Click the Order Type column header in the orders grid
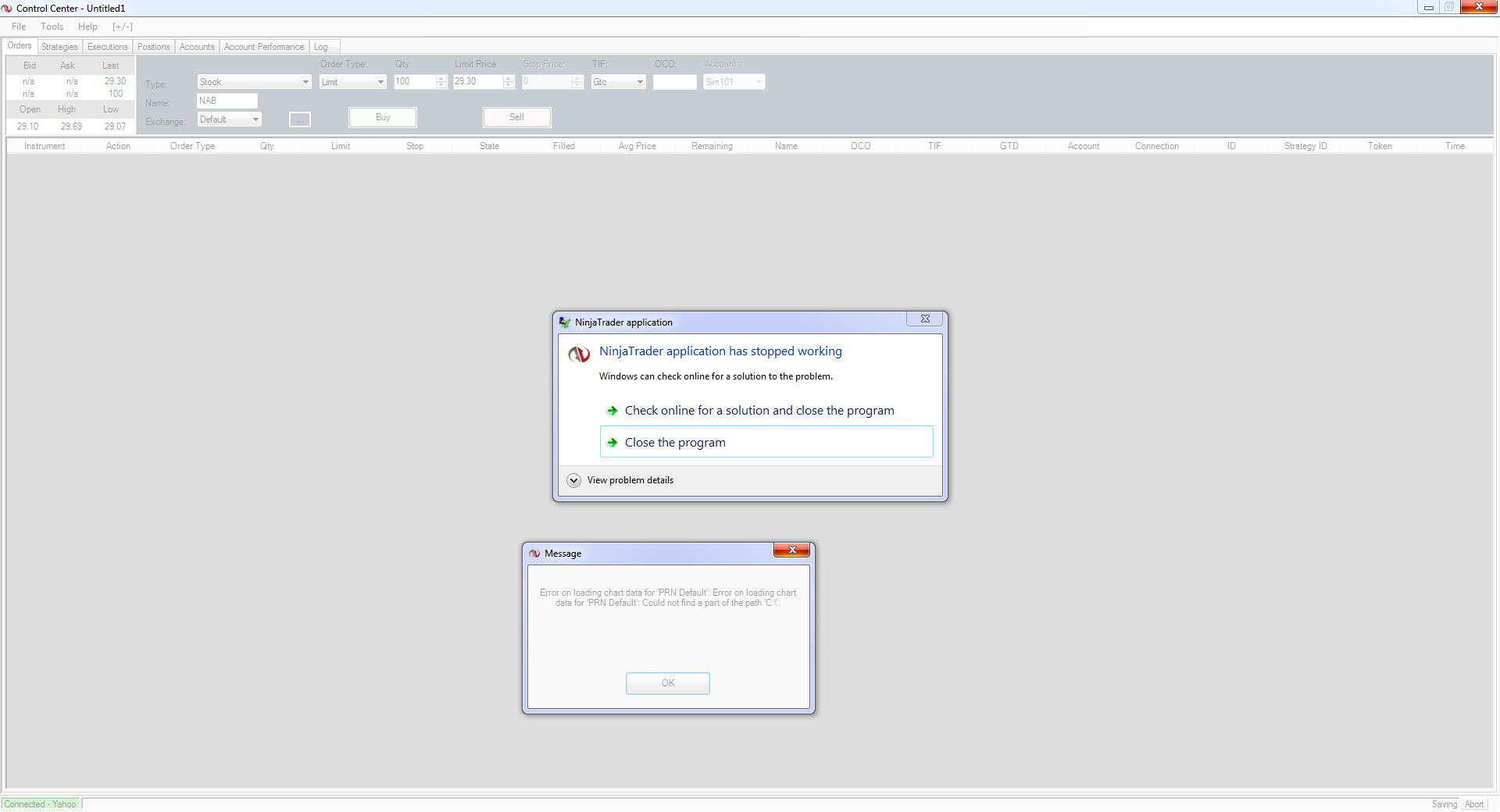The height and width of the screenshot is (812, 1500). click(x=192, y=146)
